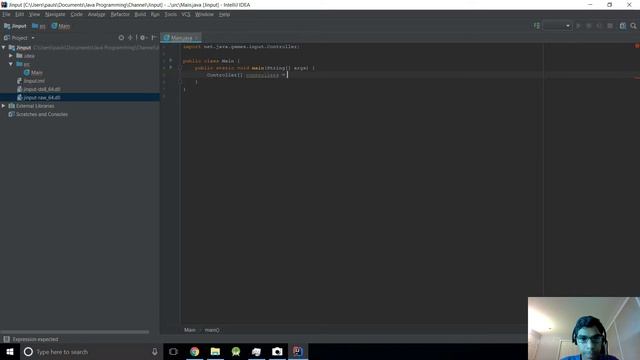The image size is (640, 360).
Task: Open the File menu
Action: [7, 14]
